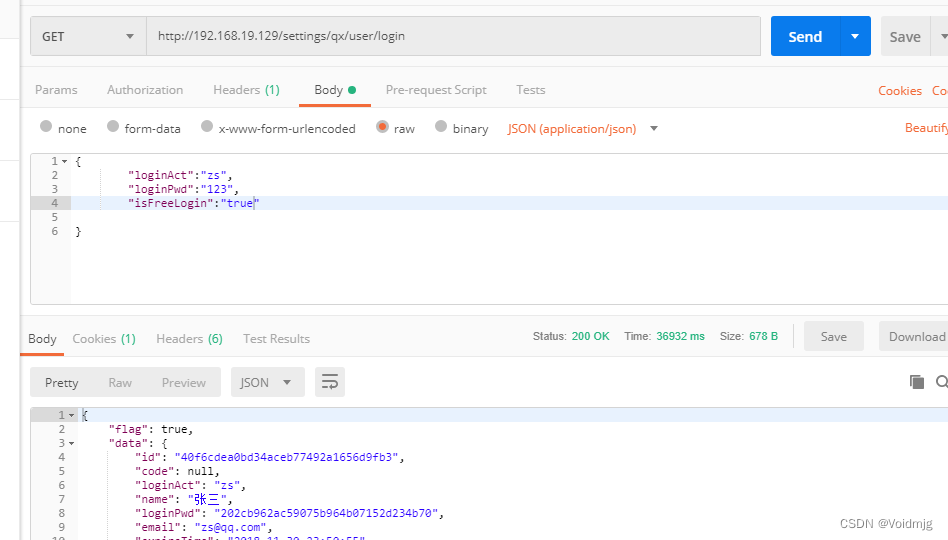Click the Download response button
The image size is (948, 540).
click(x=916, y=337)
